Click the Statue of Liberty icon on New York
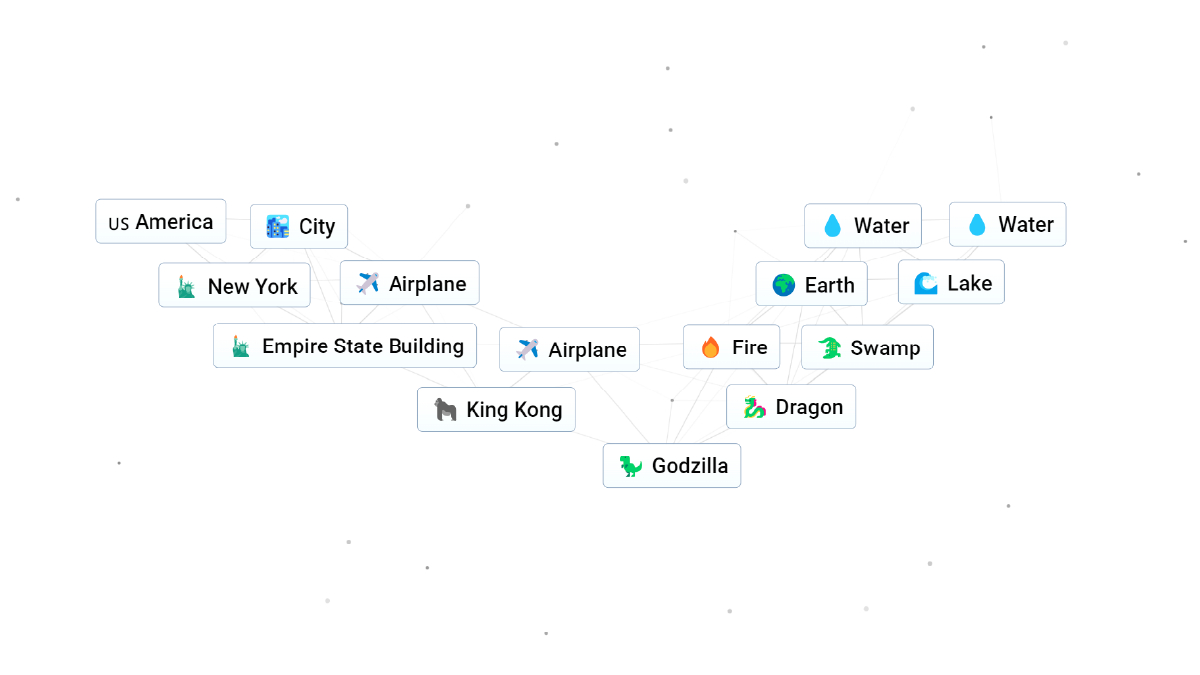 [186, 286]
